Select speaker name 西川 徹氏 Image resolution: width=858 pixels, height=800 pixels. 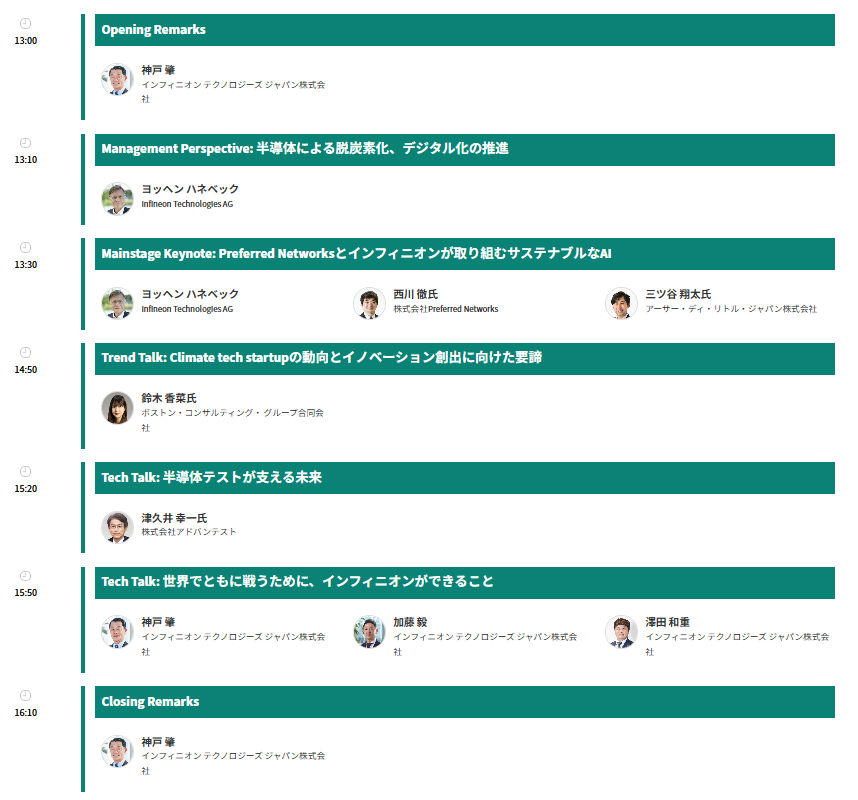click(415, 294)
